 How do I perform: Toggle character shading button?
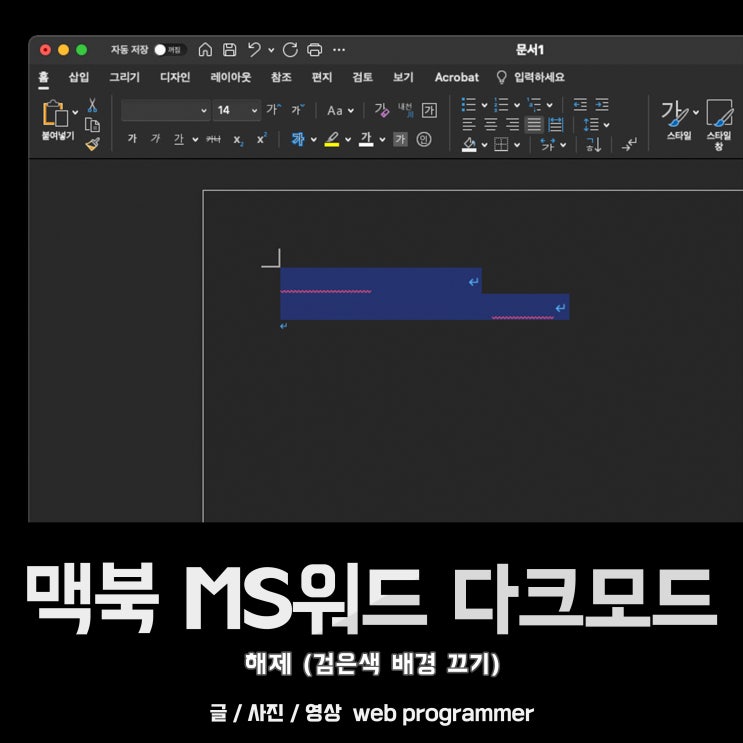click(400, 139)
